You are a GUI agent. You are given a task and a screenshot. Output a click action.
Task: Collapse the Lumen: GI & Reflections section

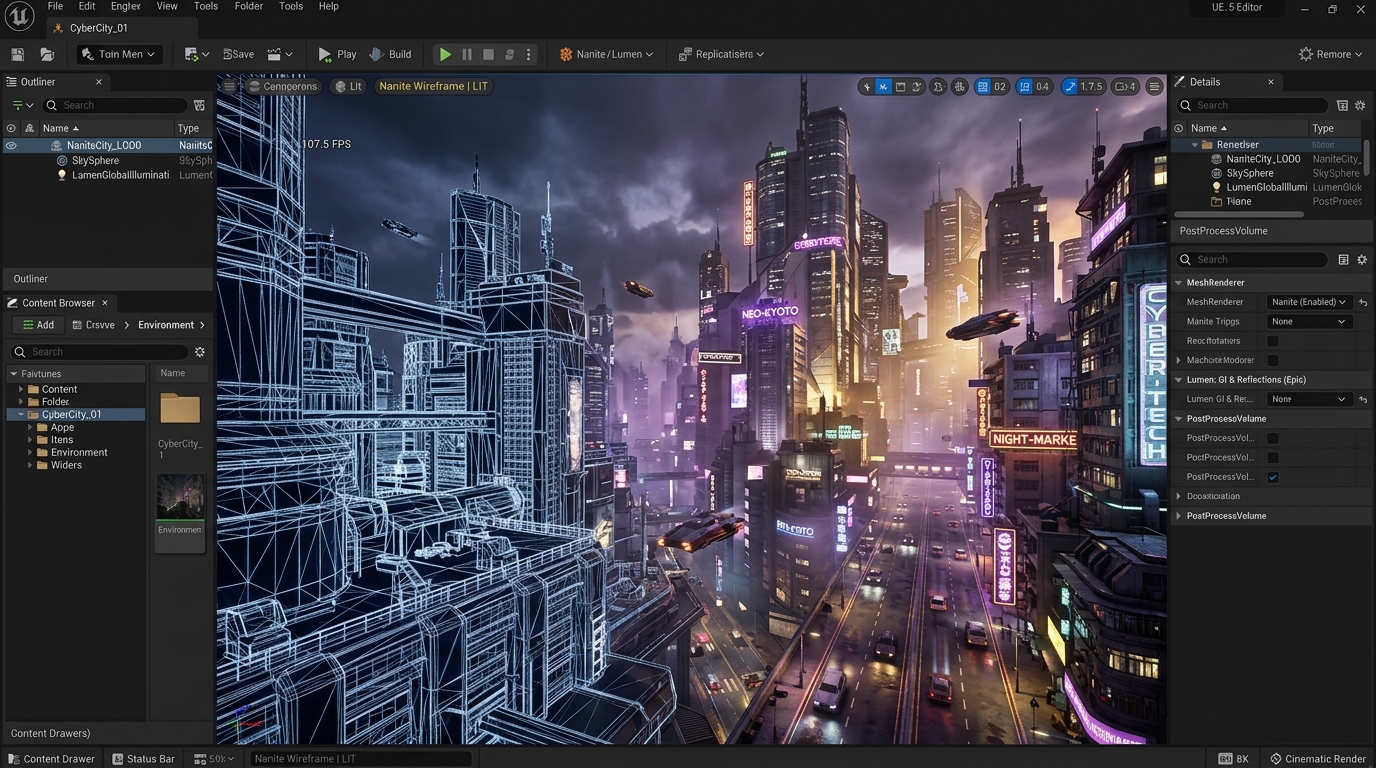tap(1179, 380)
